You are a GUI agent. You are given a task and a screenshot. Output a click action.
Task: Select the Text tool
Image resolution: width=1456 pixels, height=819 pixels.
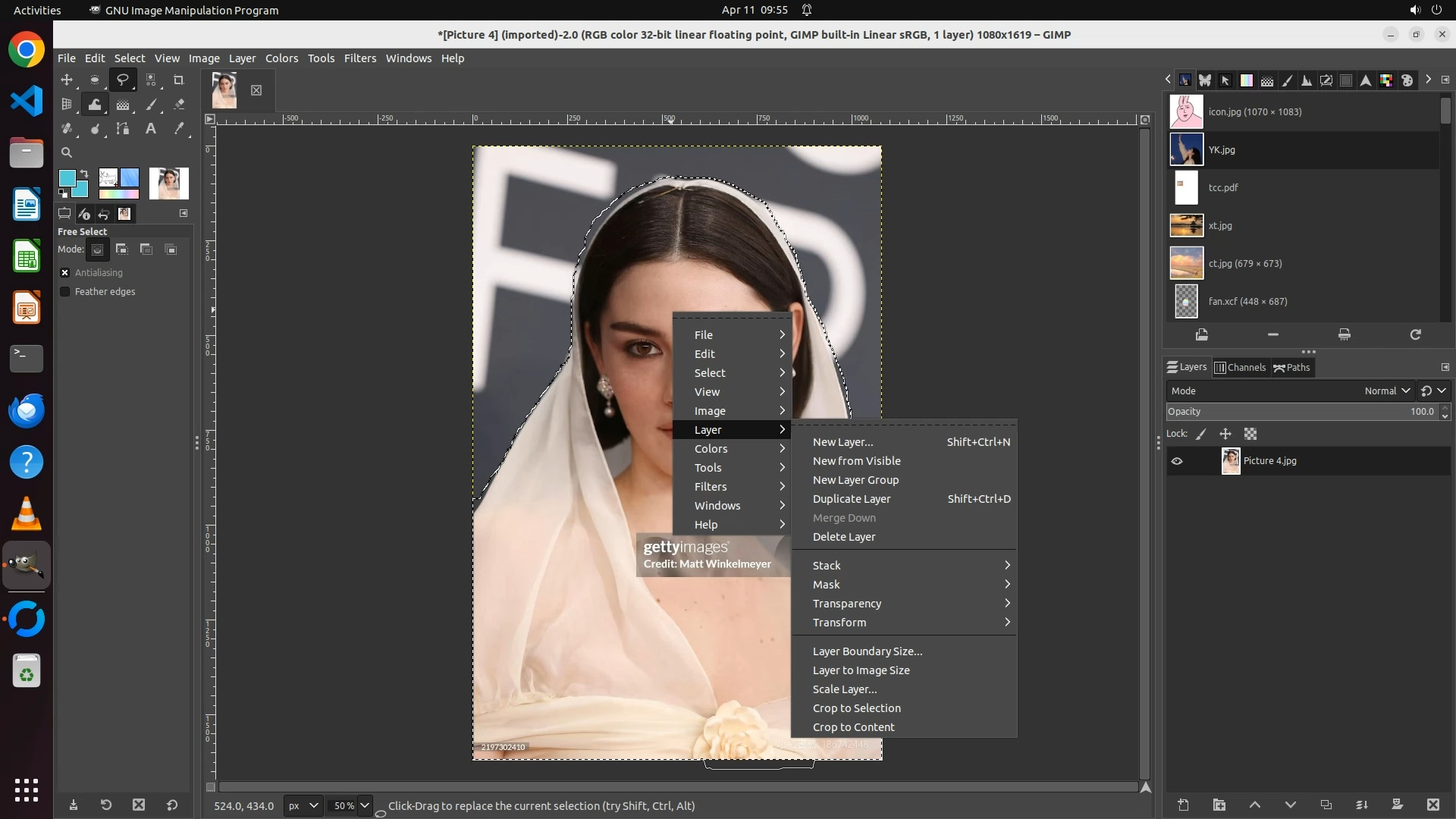151,129
